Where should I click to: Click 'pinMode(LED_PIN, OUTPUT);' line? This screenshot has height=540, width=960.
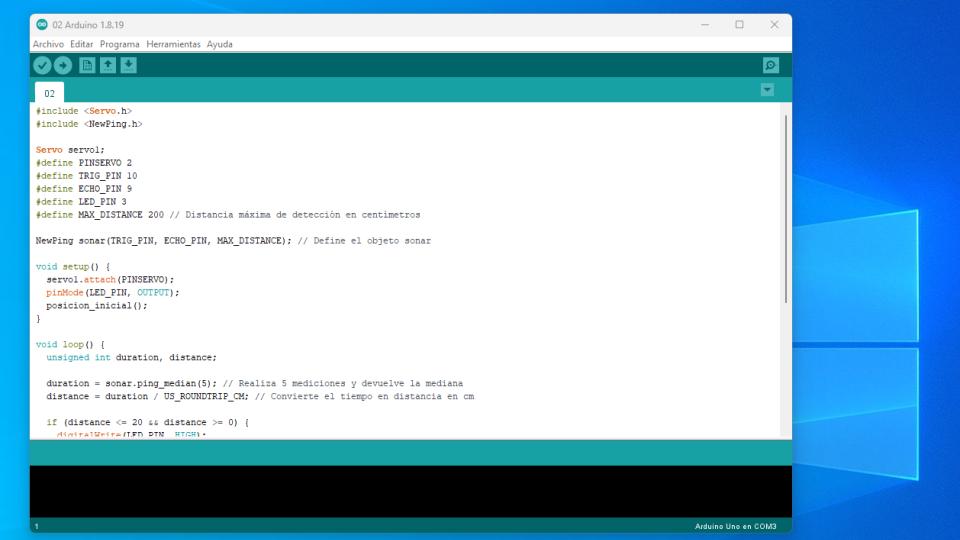coord(113,293)
